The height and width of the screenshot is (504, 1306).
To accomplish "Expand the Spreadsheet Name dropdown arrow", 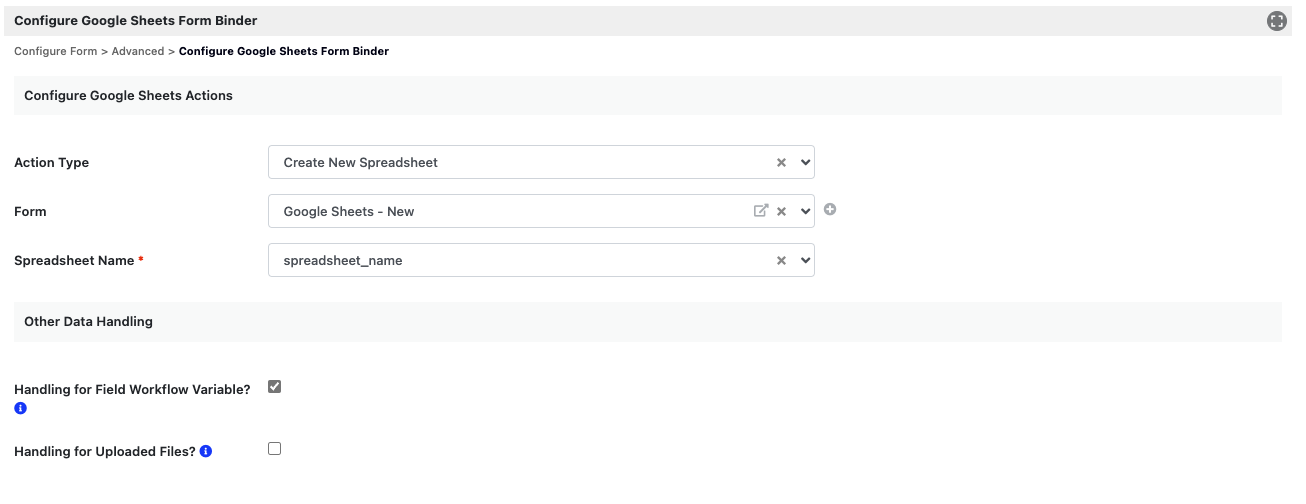I will (x=805, y=261).
